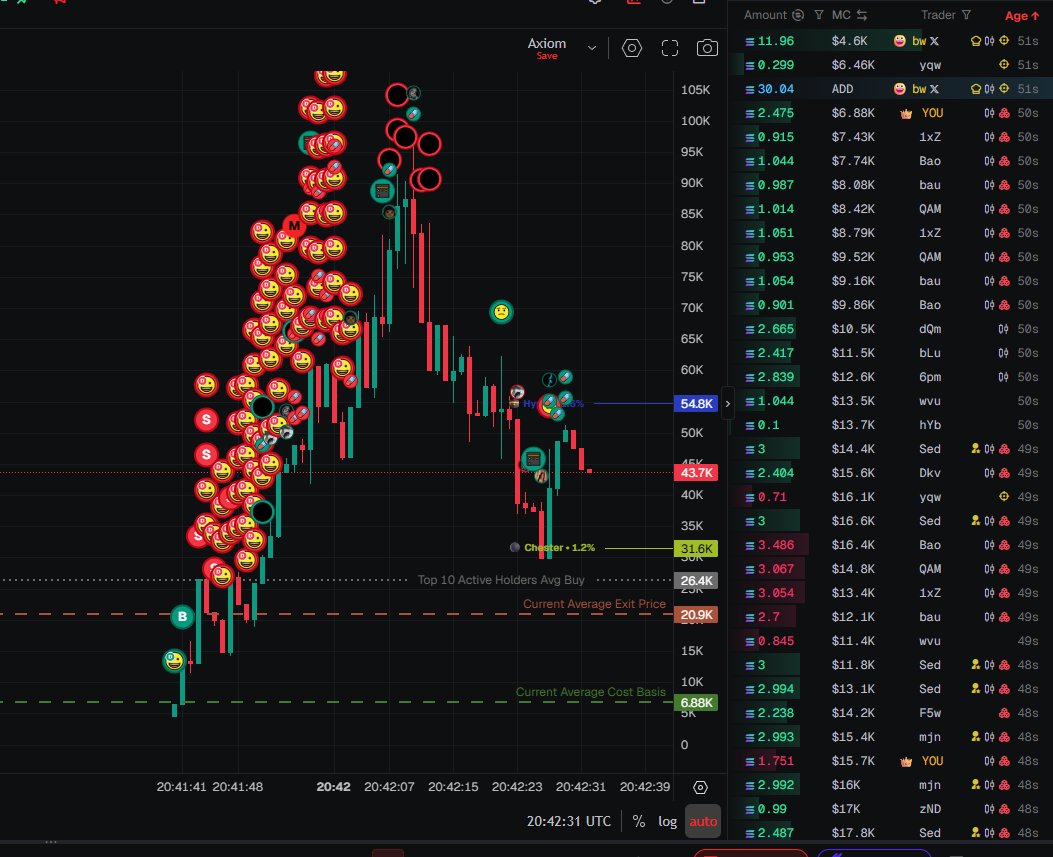Open chart settings hexagon icon beside Axiom

[631, 48]
